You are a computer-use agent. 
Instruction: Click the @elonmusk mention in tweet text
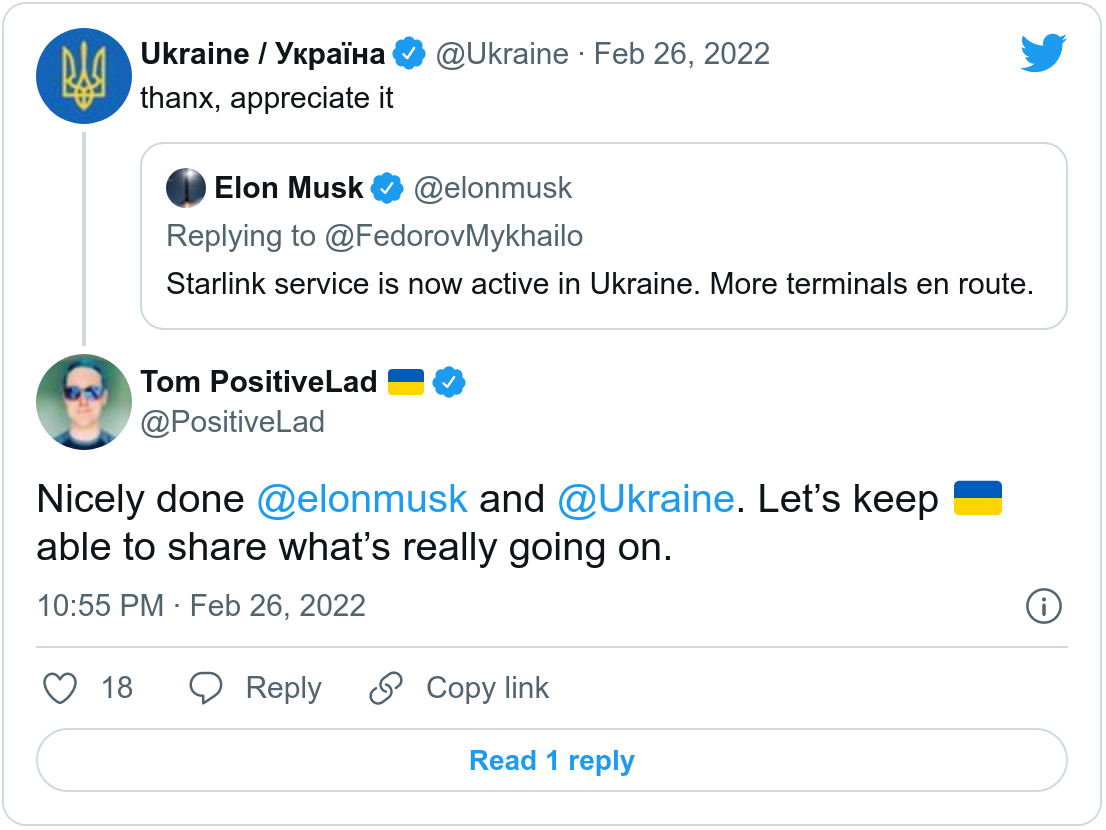(362, 499)
